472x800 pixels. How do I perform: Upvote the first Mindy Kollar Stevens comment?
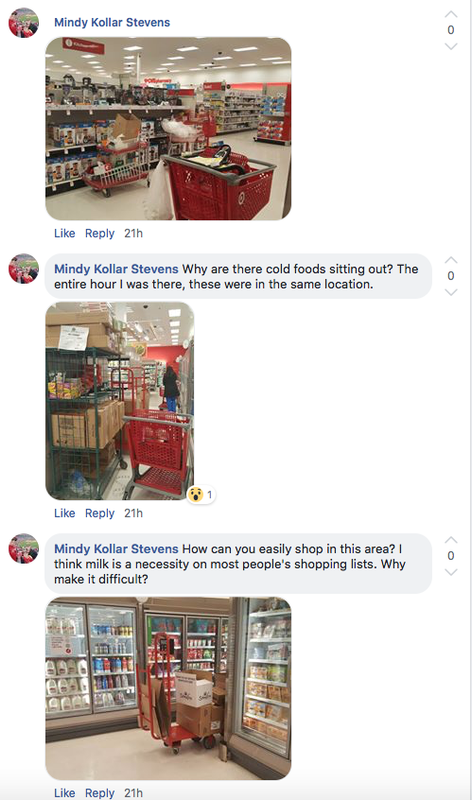[451, 14]
